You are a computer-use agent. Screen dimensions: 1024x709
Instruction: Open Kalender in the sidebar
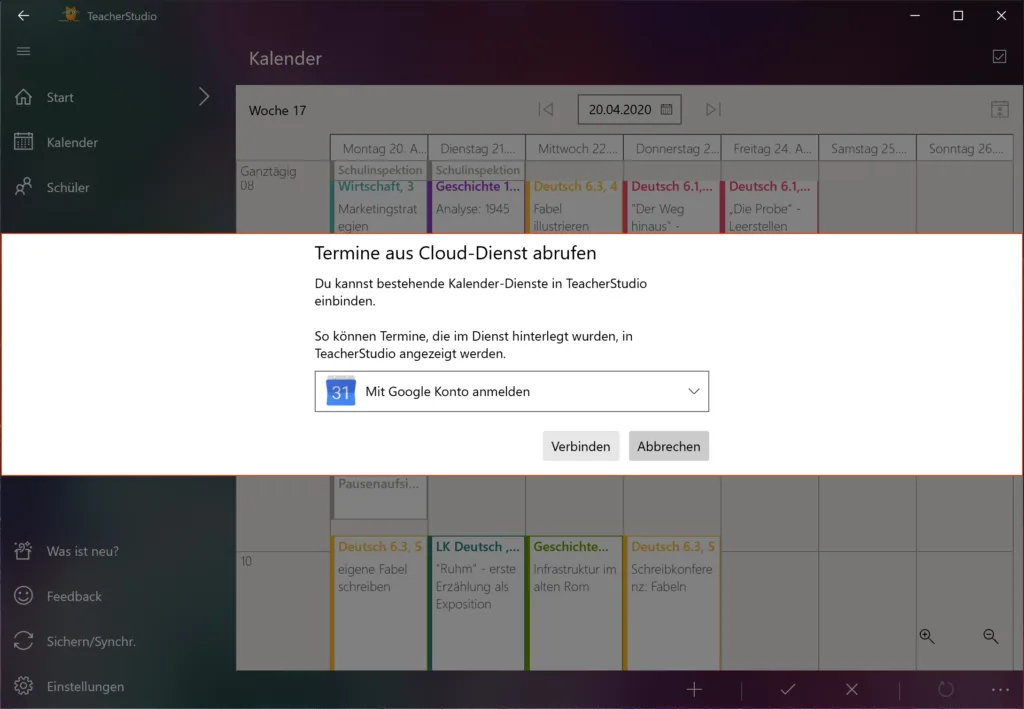click(x=72, y=142)
